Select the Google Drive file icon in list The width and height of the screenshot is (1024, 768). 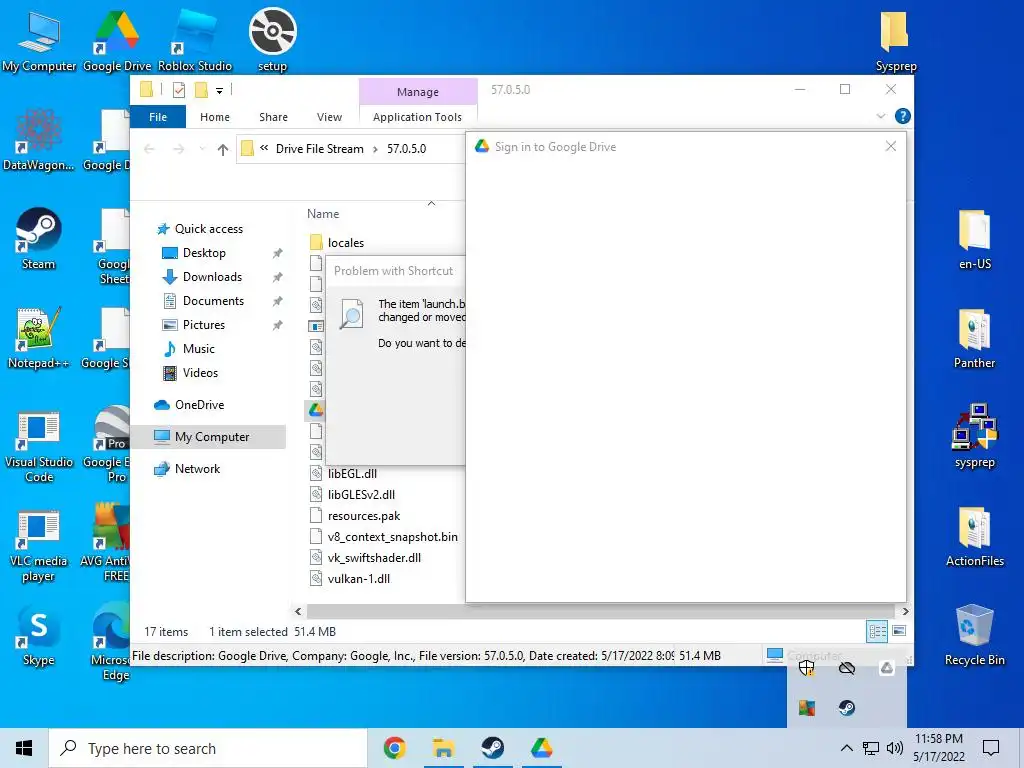click(x=316, y=409)
